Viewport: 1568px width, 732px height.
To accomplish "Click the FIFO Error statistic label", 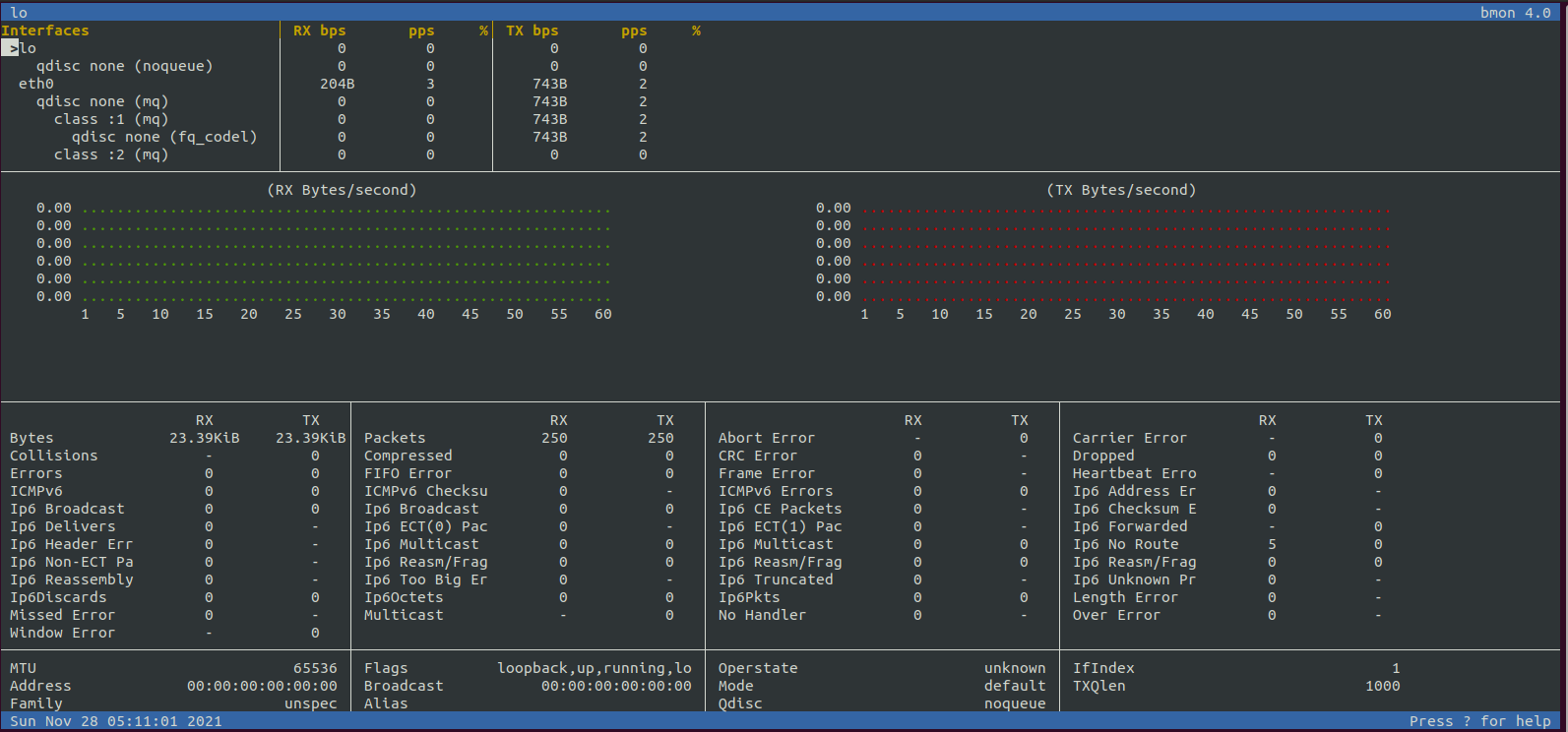I will (408, 473).
